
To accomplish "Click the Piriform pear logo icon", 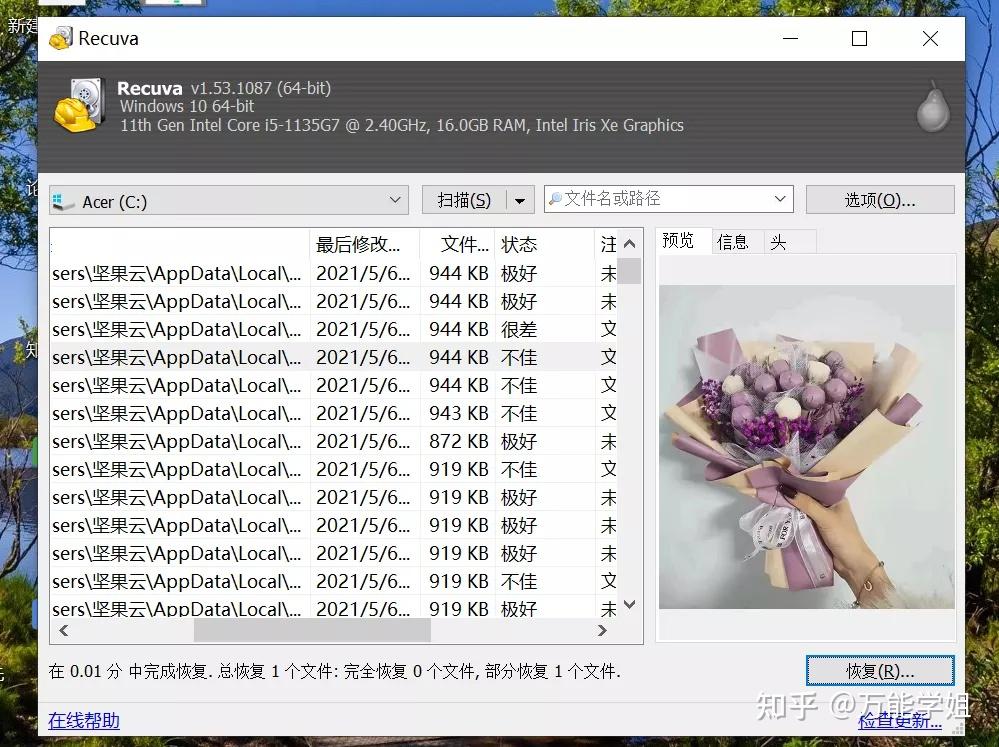I will coord(933,107).
